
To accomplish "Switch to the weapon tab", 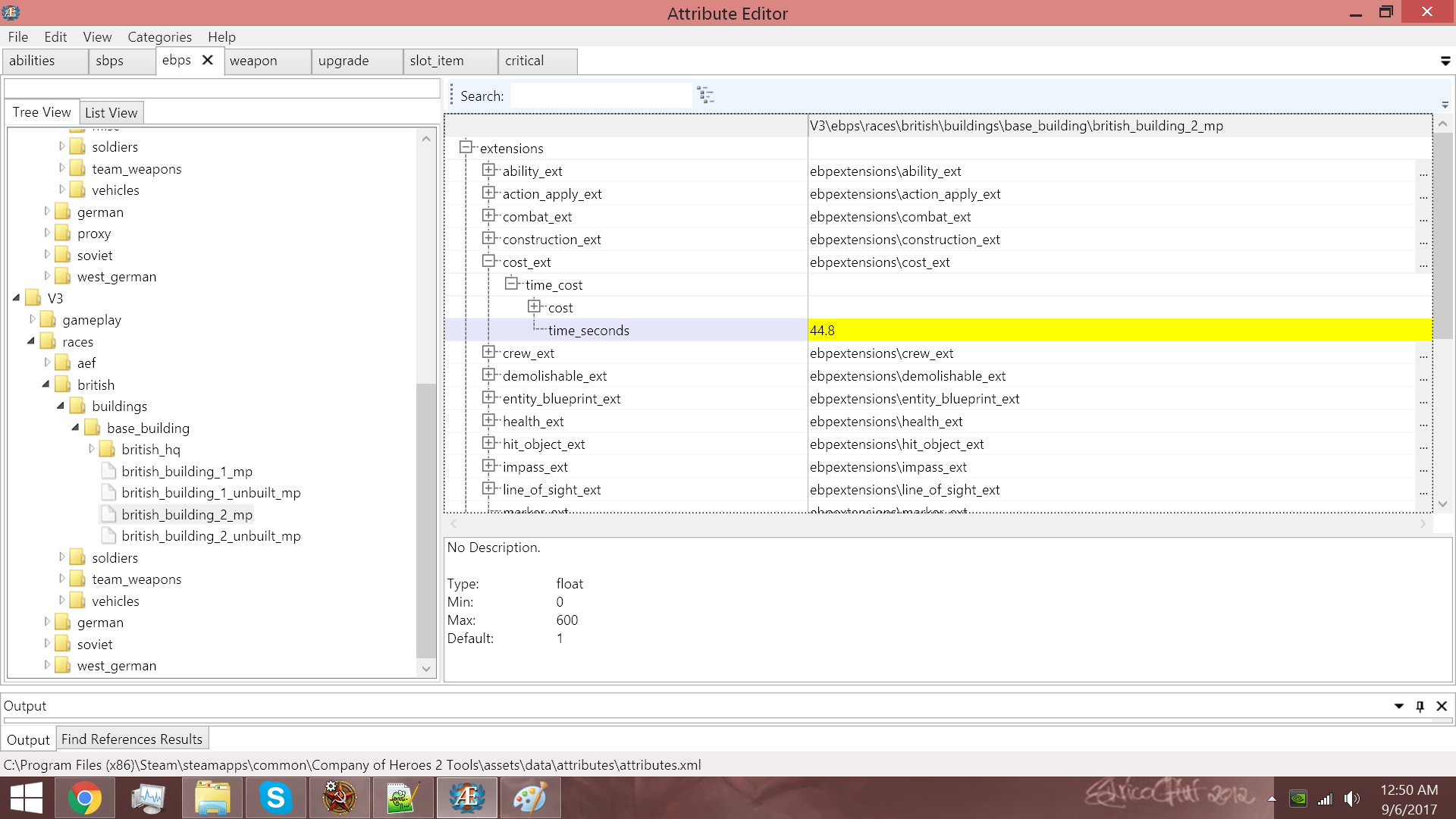I will [x=267, y=61].
